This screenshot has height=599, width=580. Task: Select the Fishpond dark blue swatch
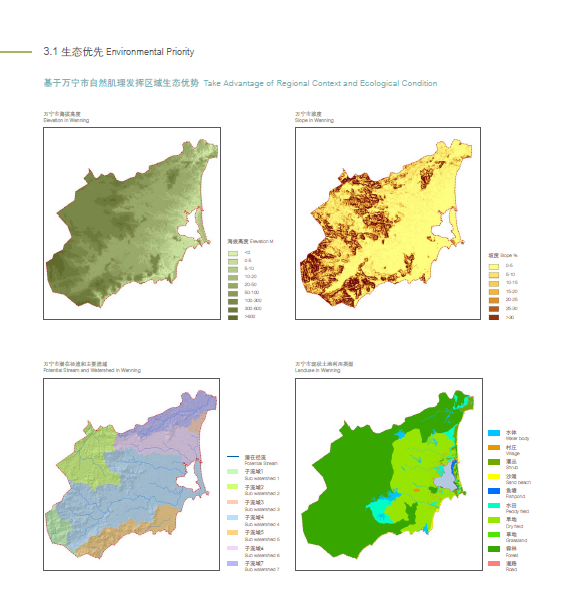pyautogui.click(x=494, y=491)
